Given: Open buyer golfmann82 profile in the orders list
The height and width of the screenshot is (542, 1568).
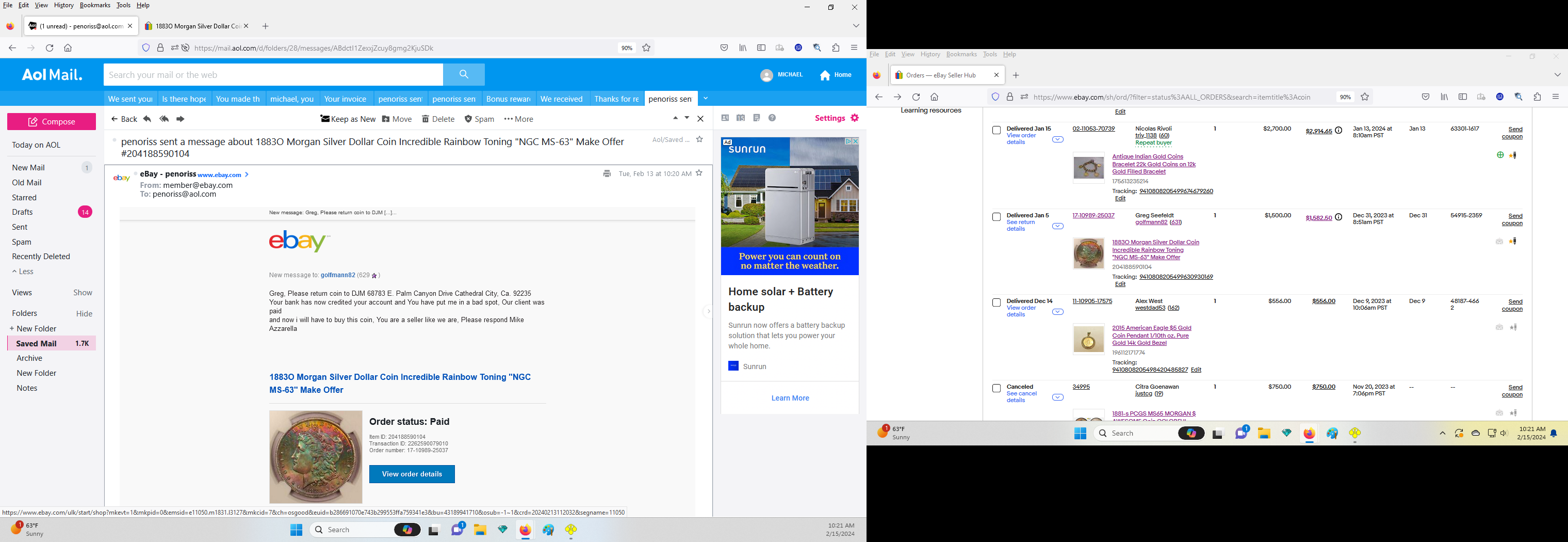Looking at the screenshot, I should 1151,222.
